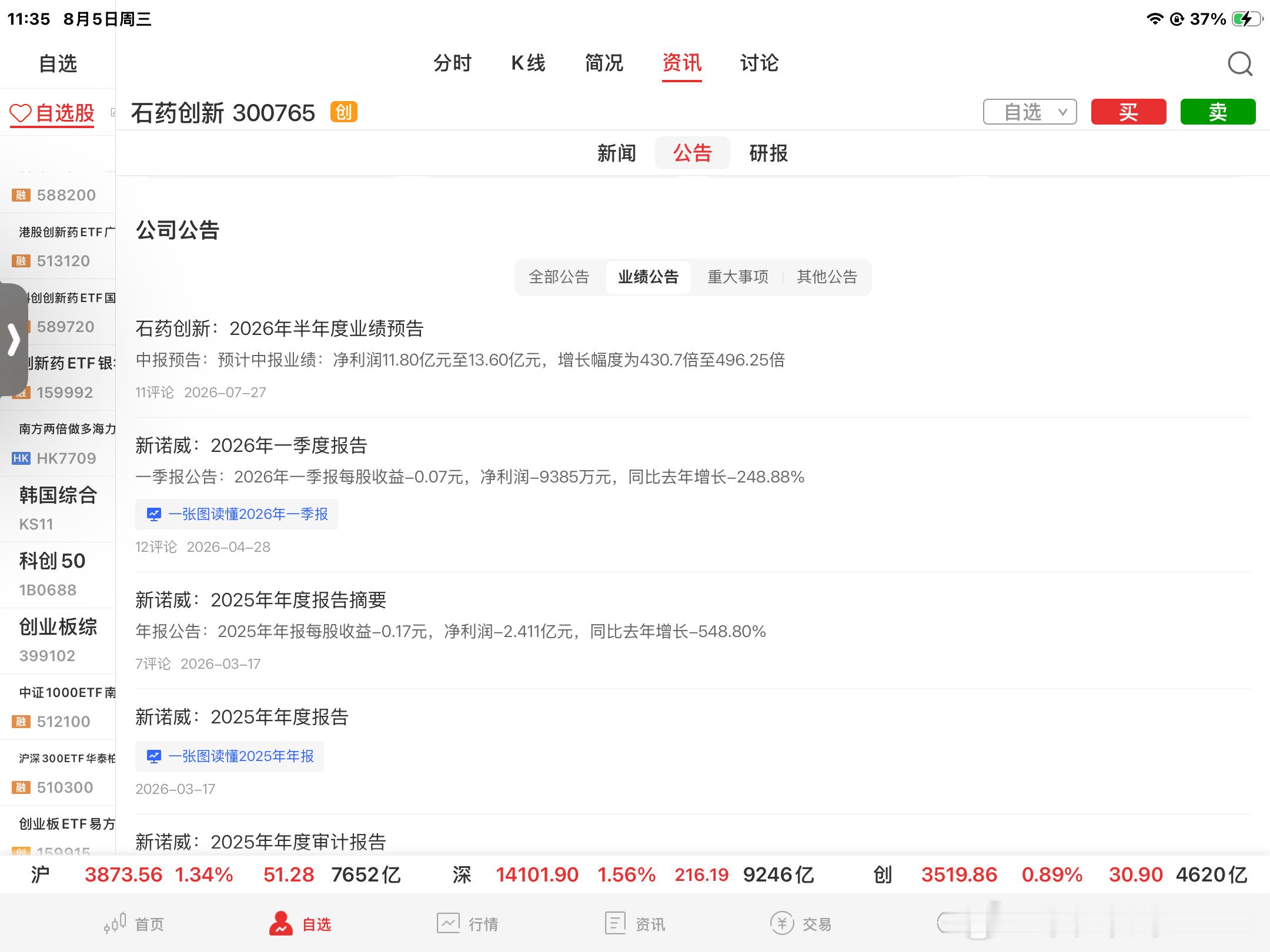Viewport: 1270px width, 952px height.
Task: Open the 新闻 sub-tab
Action: (x=616, y=153)
